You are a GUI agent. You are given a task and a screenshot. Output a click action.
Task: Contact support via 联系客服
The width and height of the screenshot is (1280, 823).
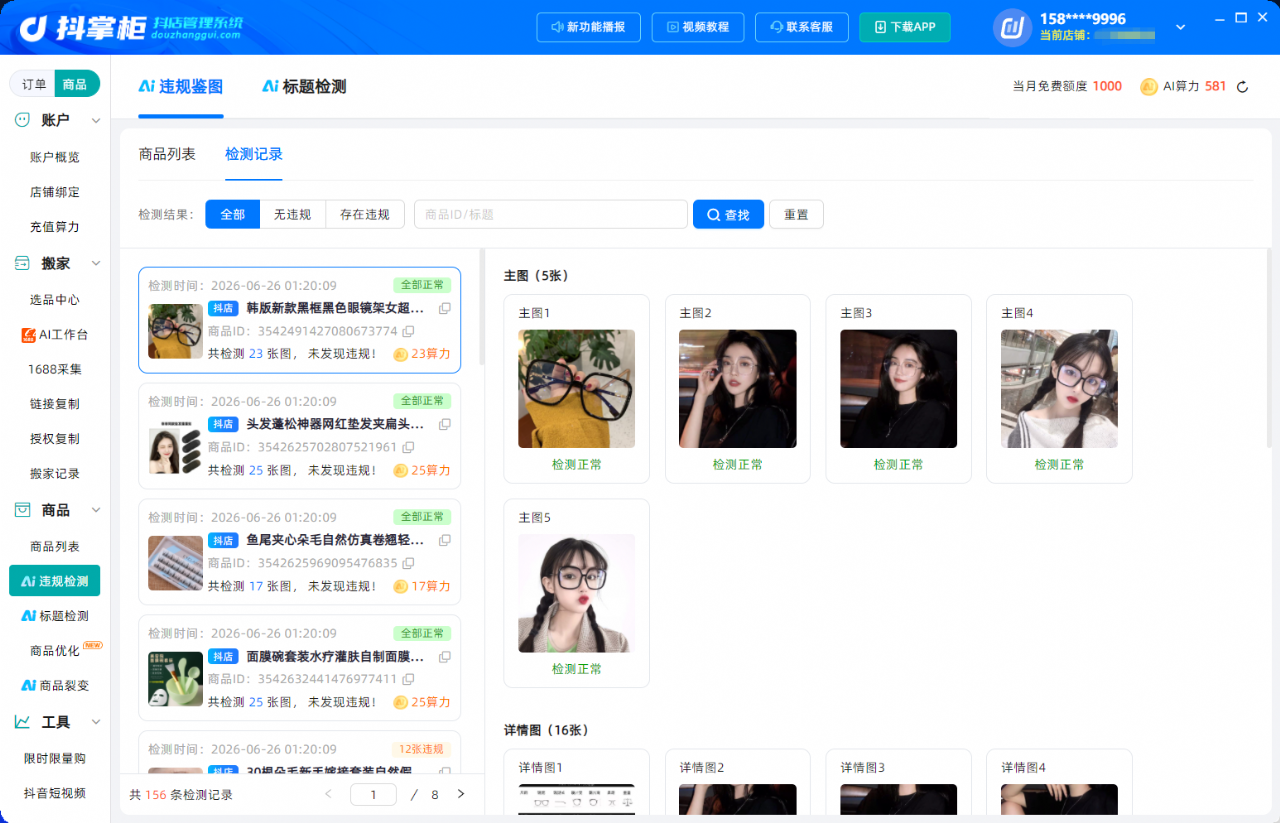pyautogui.click(x=802, y=27)
